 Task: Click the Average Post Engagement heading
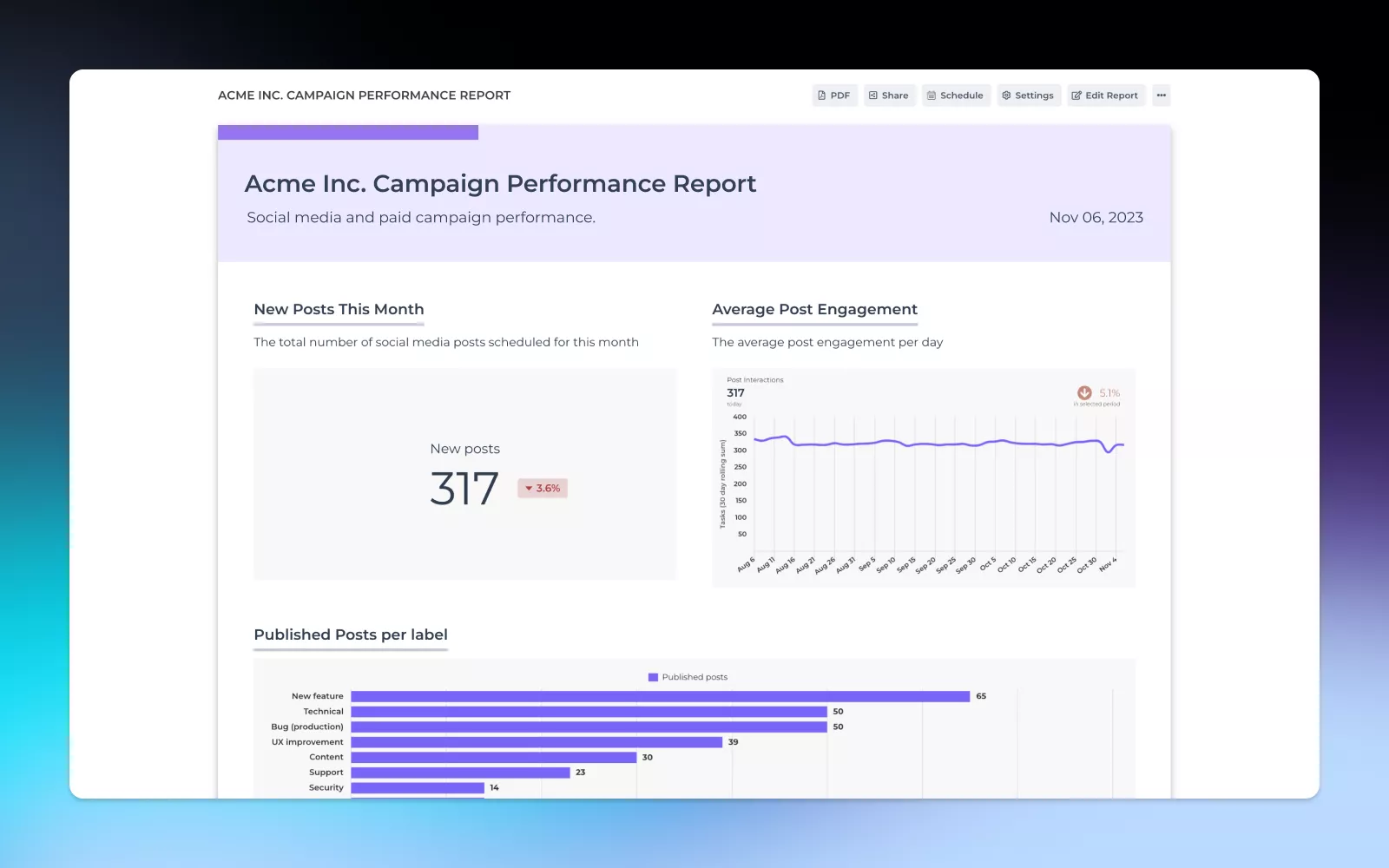point(814,309)
